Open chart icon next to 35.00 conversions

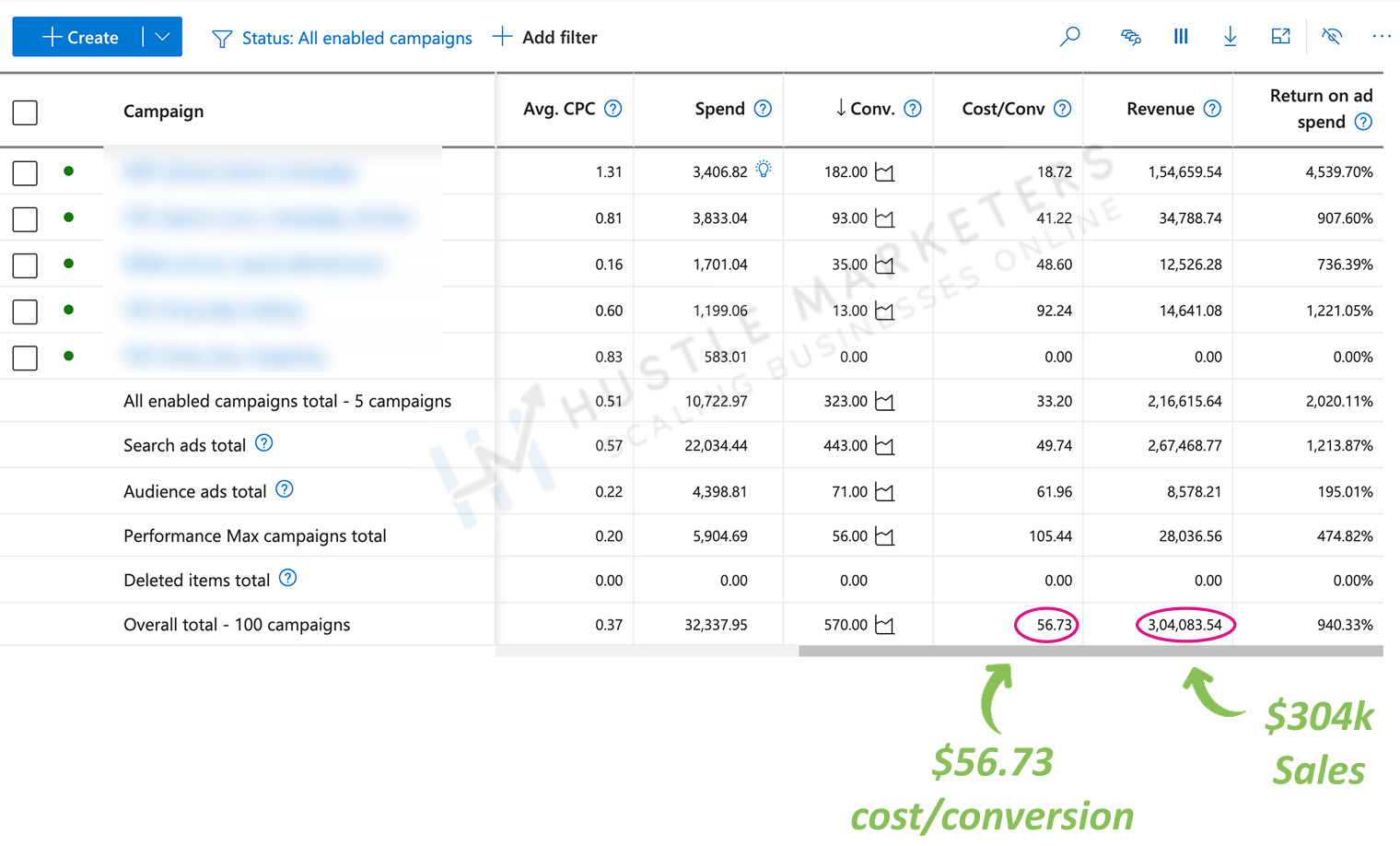(x=884, y=264)
